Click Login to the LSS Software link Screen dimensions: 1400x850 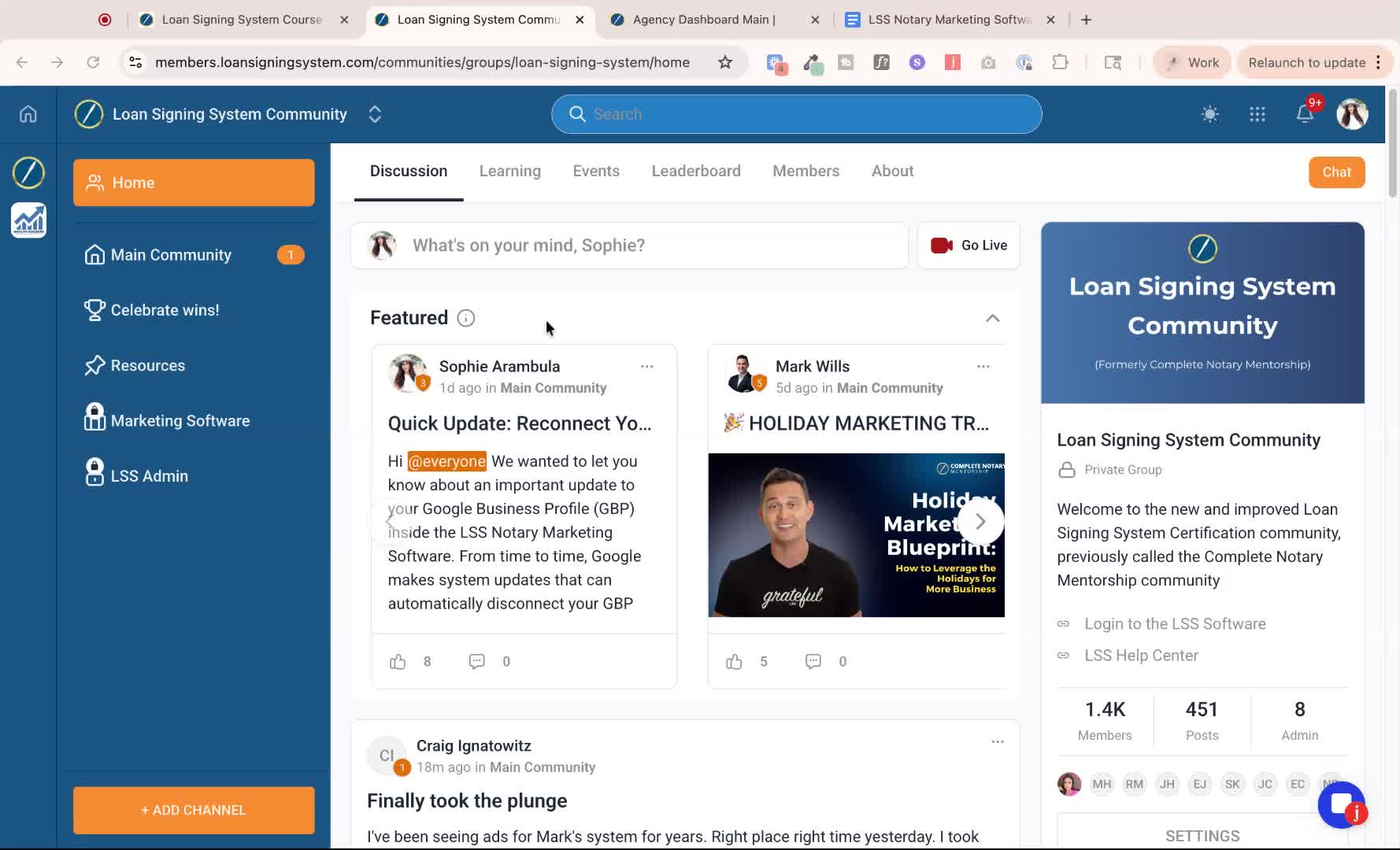coord(1175,624)
